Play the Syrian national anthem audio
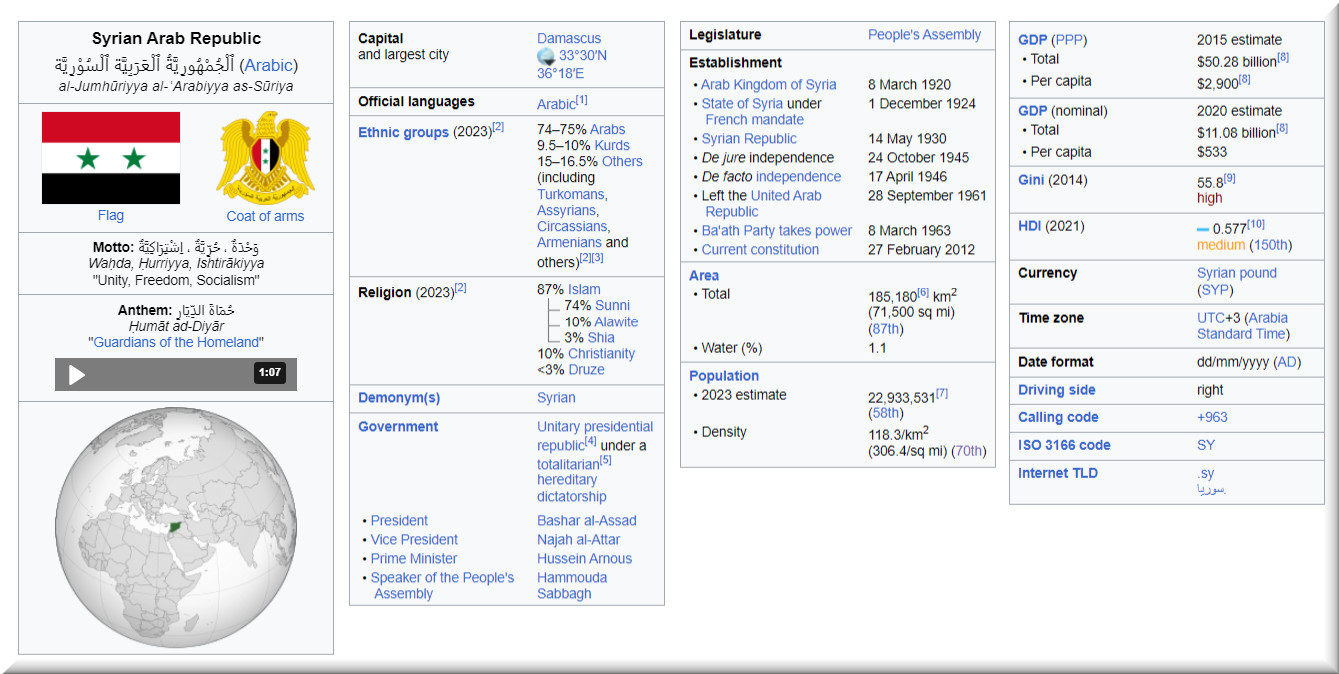This screenshot has height=674, width=1339. [x=76, y=374]
